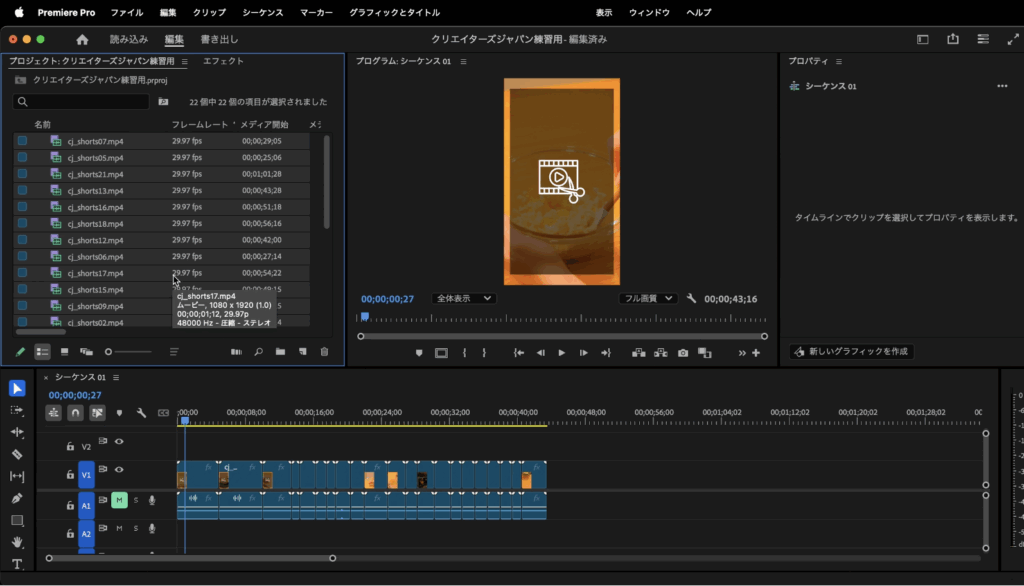Toggle timeline snapping magnet button
Viewport: 1024px width, 586px height.
(75, 412)
